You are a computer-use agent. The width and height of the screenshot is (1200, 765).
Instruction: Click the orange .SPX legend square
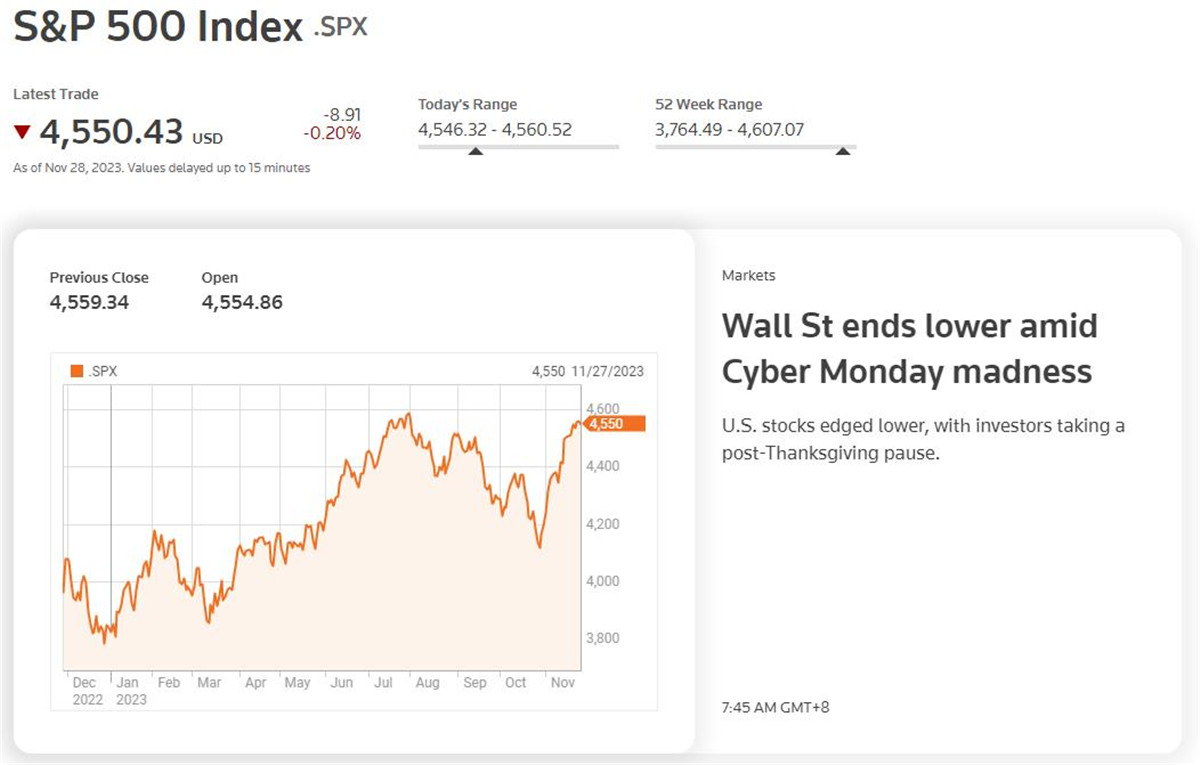point(77,372)
